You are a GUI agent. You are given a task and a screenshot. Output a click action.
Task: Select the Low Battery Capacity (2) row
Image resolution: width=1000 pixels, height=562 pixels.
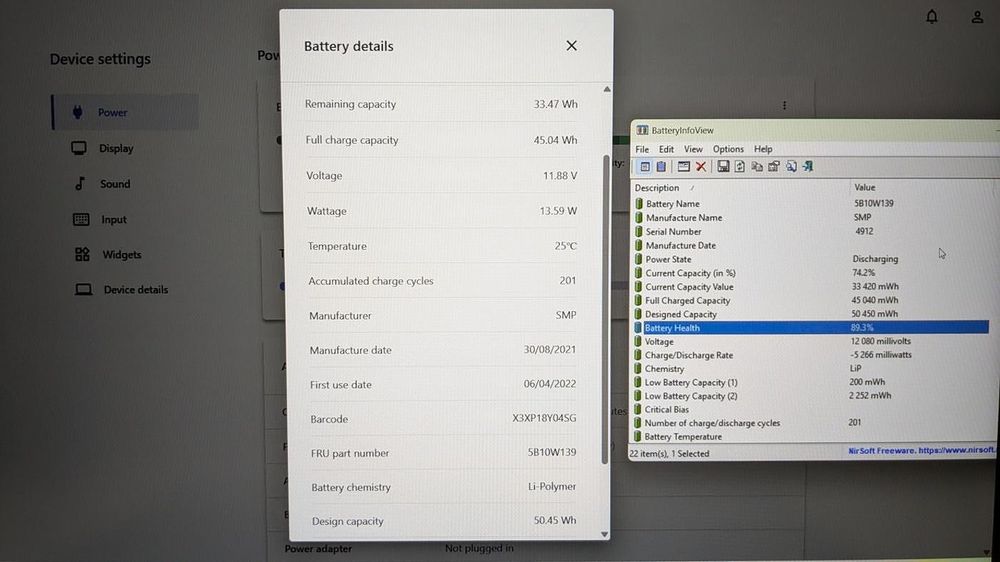(x=811, y=396)
